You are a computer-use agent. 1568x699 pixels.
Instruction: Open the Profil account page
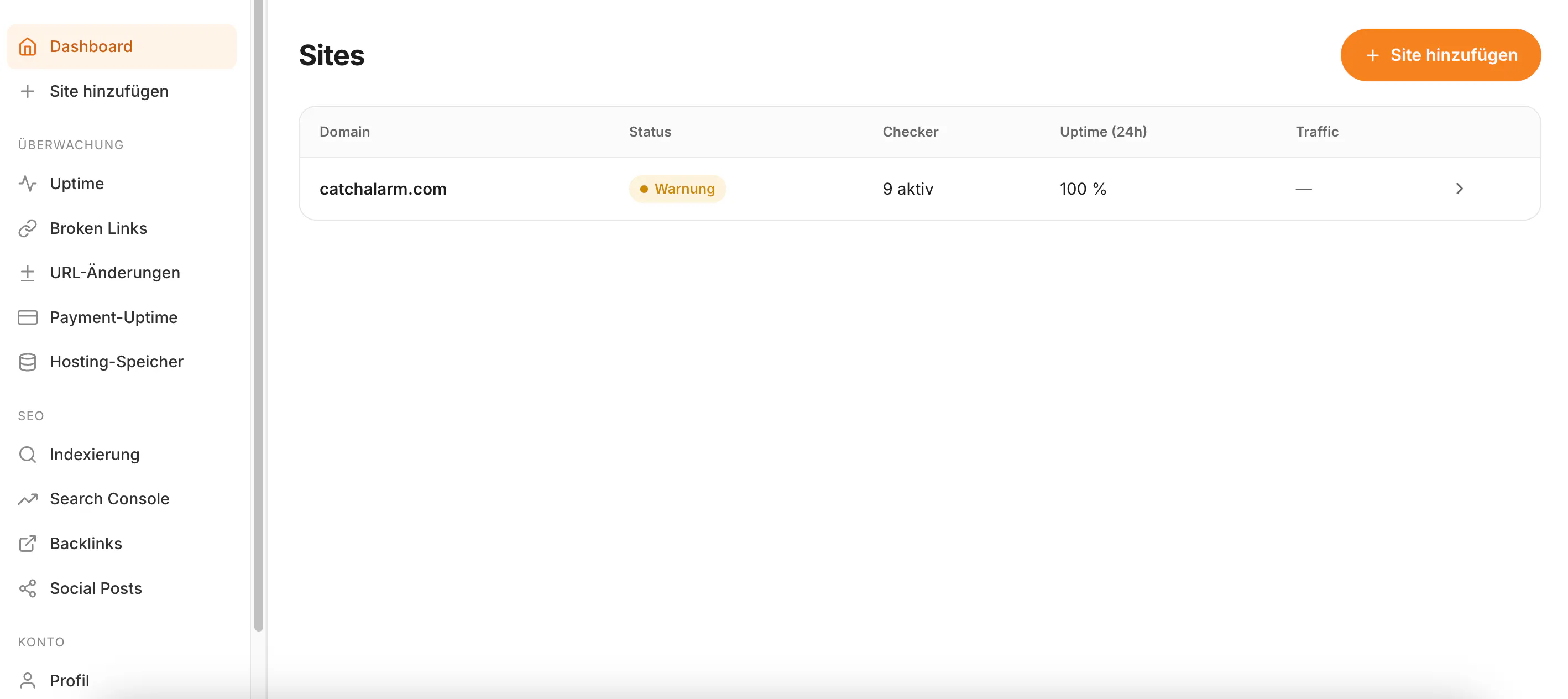click(121, 680)
